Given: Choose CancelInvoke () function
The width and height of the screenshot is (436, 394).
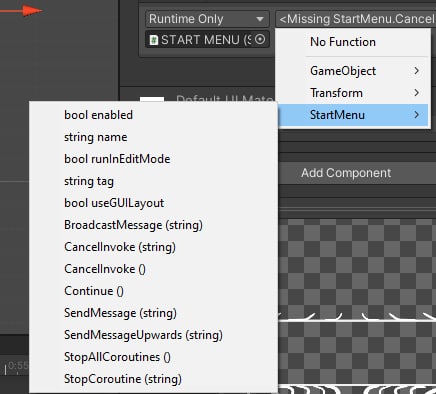Looking at the screenshot, I should (x=153, y=269).
